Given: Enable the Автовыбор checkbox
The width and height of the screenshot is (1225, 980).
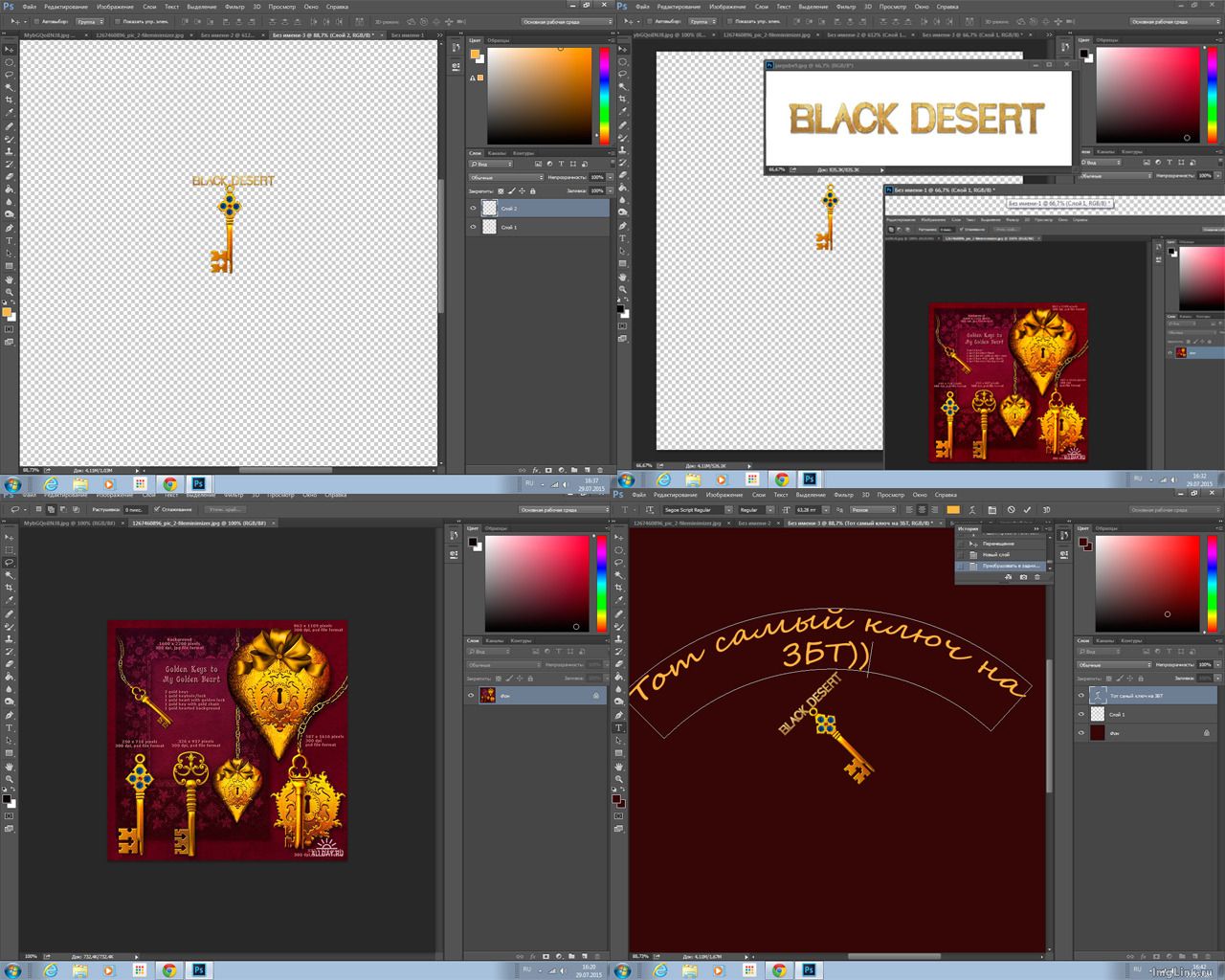Looking at the screenshot, I should click(36, 21).
